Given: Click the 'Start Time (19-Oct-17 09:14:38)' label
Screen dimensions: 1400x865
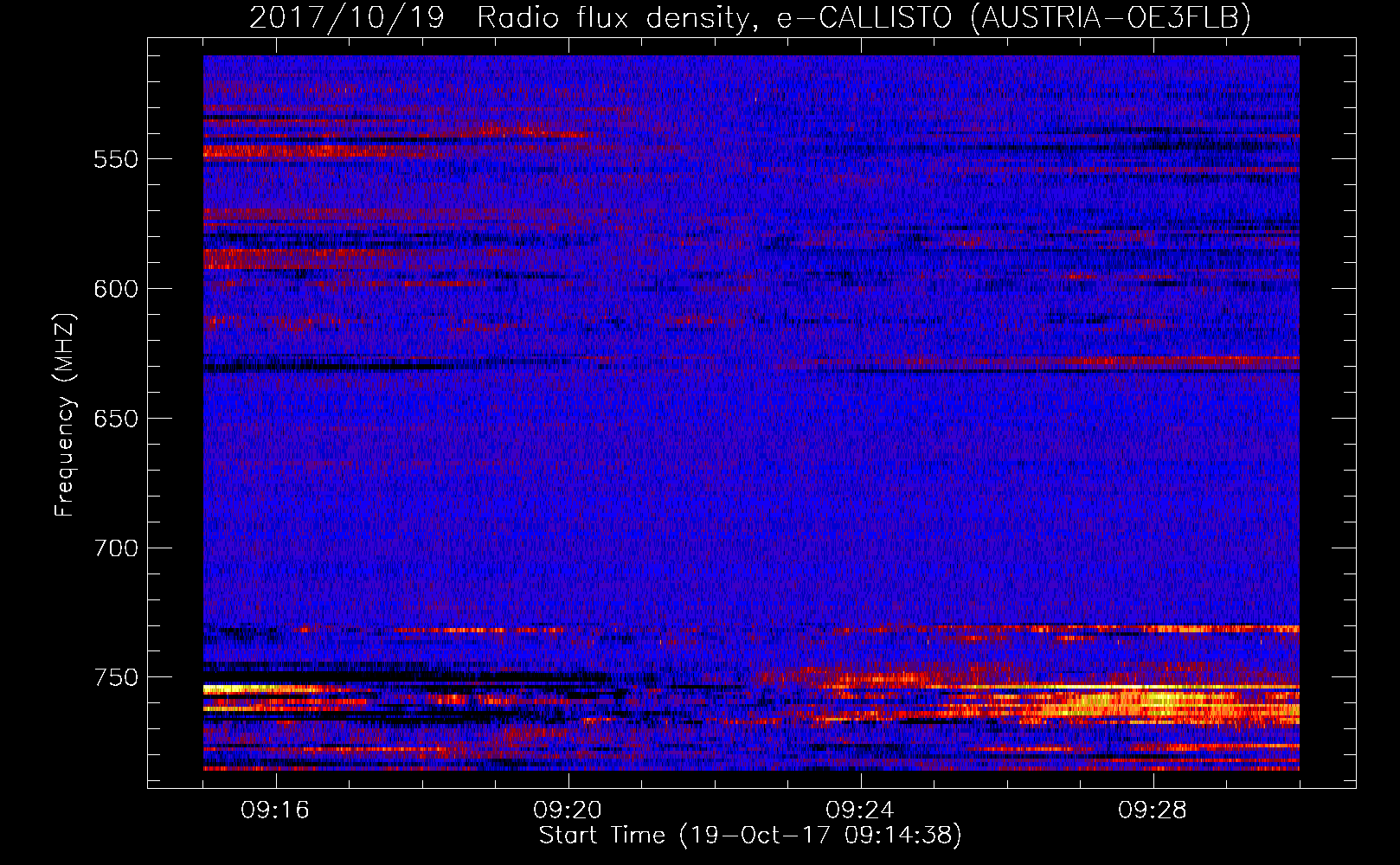Looking at the screenshot, I should point(750,836).
